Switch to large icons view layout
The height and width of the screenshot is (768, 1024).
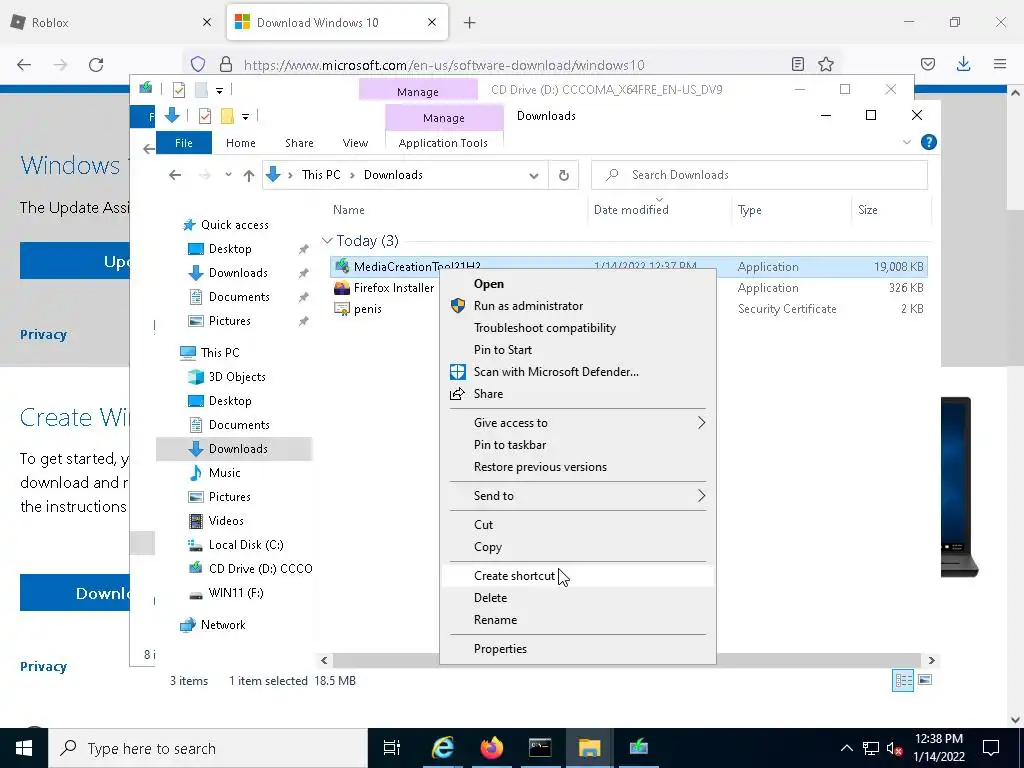(925, 680)
